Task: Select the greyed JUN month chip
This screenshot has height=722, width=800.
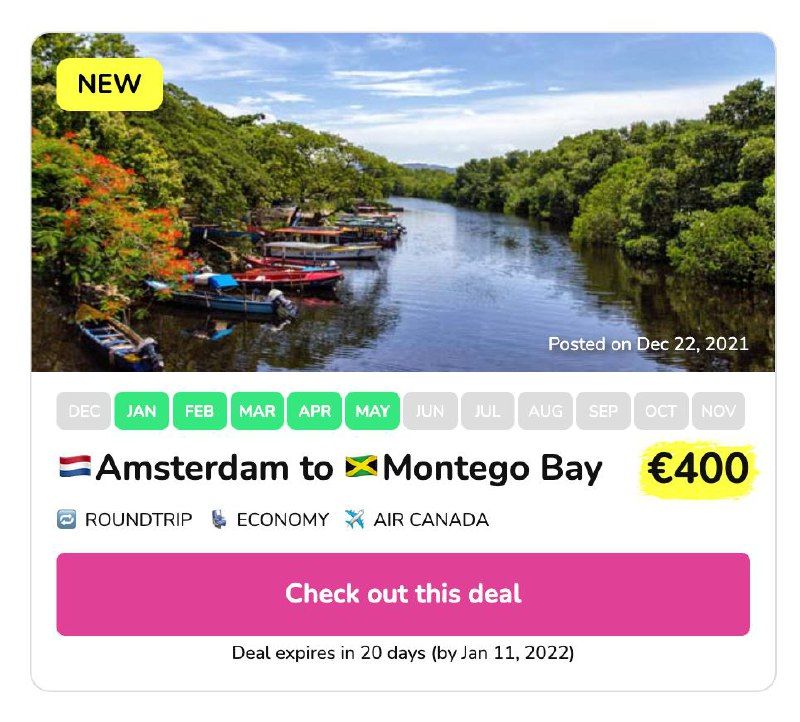Action: pyautogui.click(x=430, y=411)
